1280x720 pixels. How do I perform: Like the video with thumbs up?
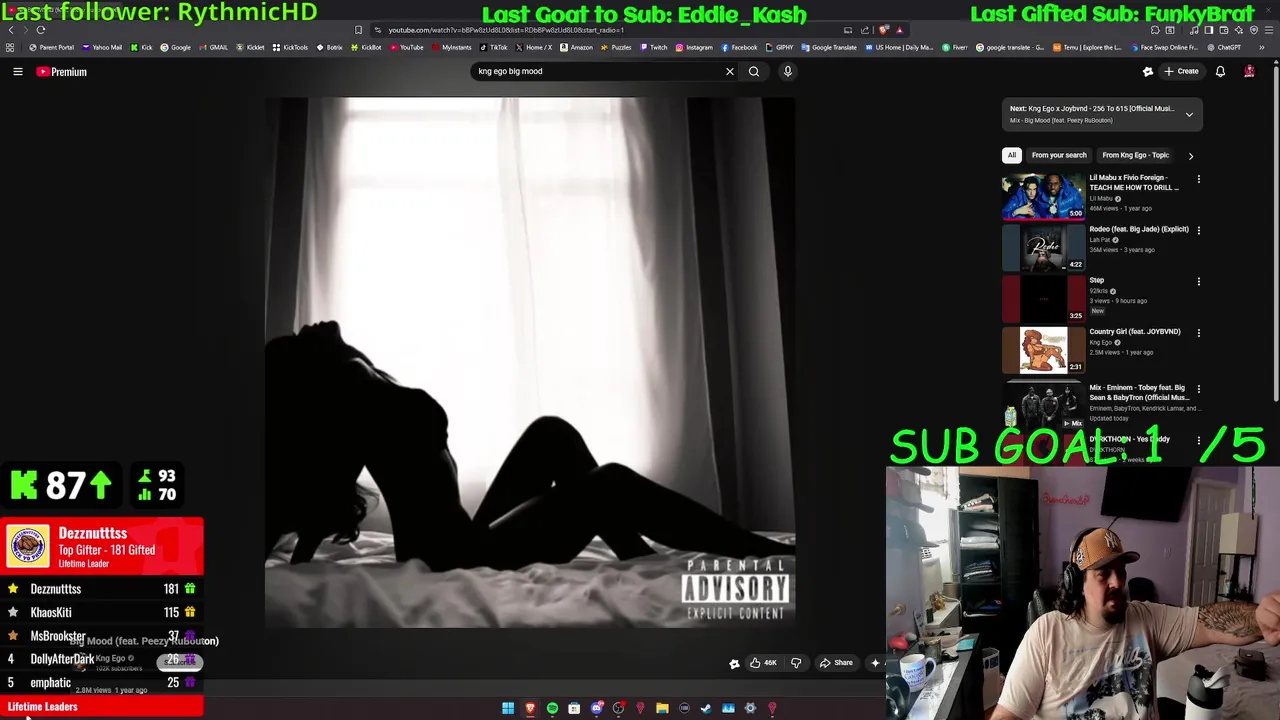pos(763,663)
